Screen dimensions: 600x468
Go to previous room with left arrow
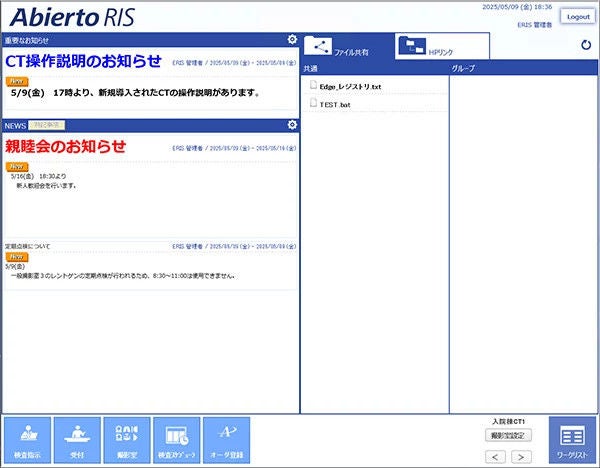point(495,457)
